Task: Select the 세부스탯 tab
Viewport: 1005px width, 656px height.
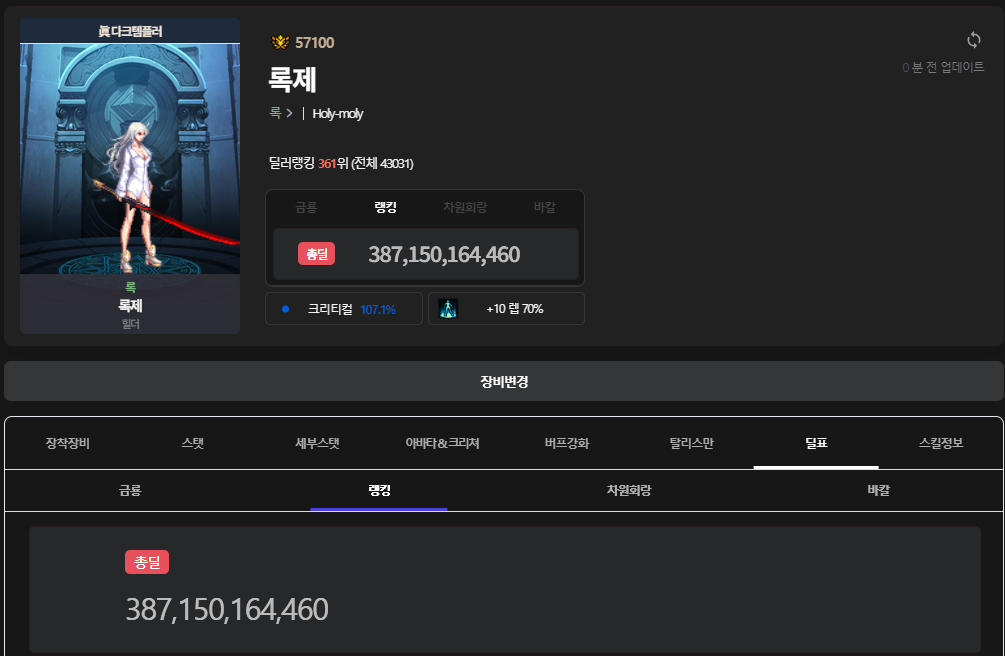Action: click(x=317, y=443)
